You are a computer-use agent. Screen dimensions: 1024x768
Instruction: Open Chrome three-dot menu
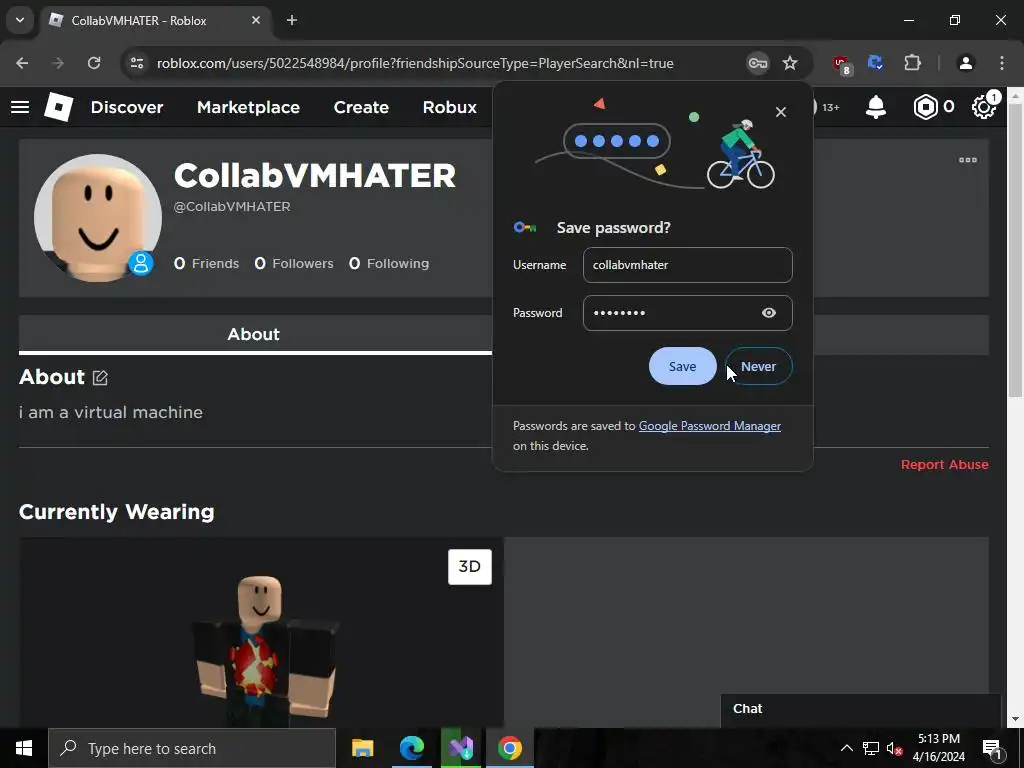click(x=1002, y=63)
